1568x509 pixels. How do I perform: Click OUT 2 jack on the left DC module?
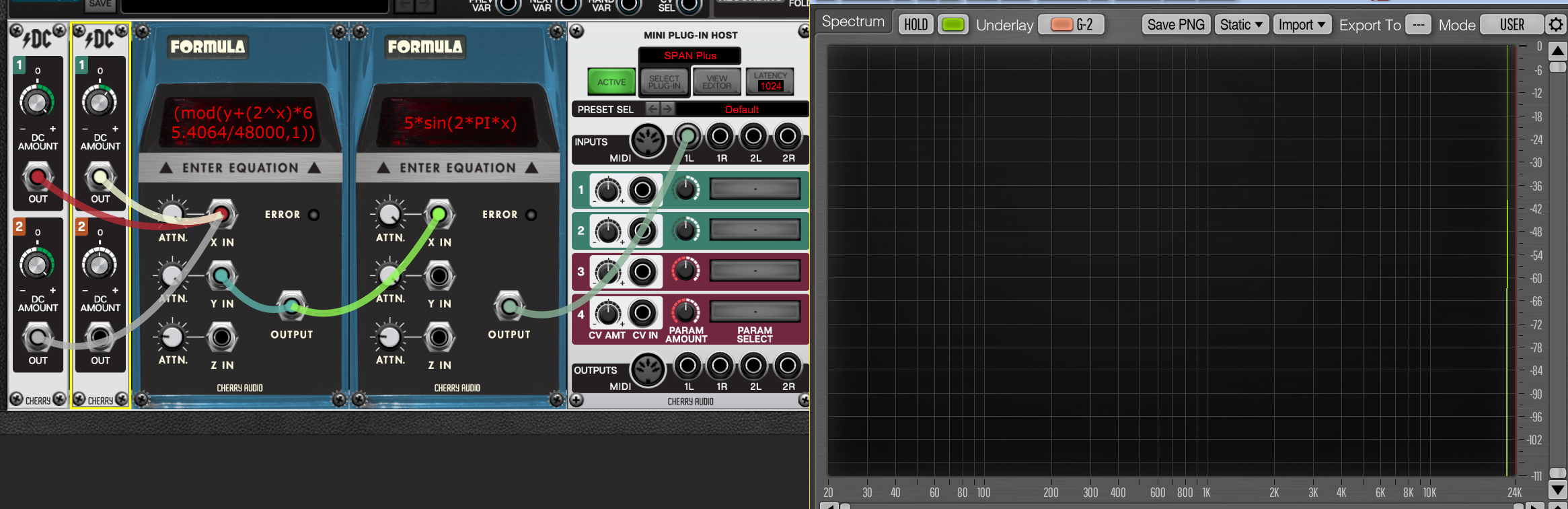pos(38,339)
